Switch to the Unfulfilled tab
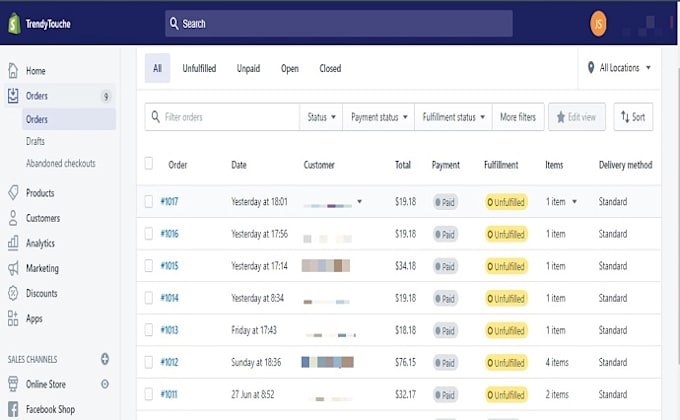Image resolution: width=680 pixels, height=420 pixels. pos(199,68)
